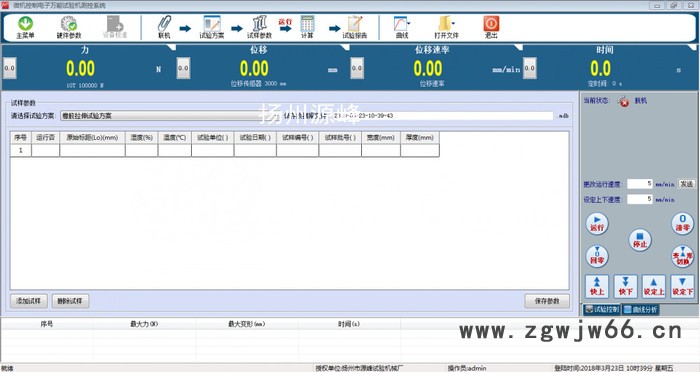Open 试样参数 specimen parameters icon
This screenshot has height=372, width=700.
[259, 27]
